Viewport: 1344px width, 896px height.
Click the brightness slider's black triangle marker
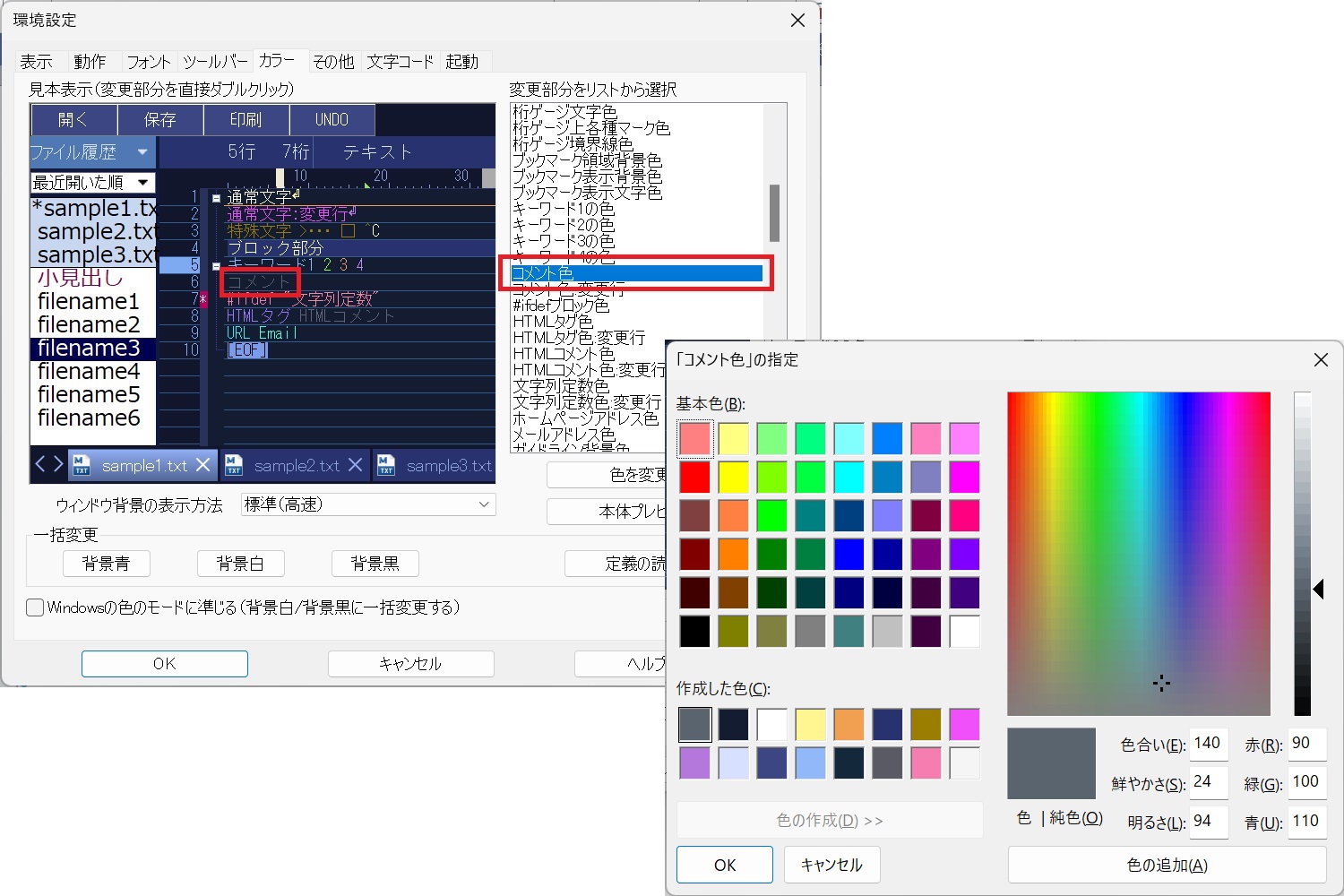[1319, 589]
